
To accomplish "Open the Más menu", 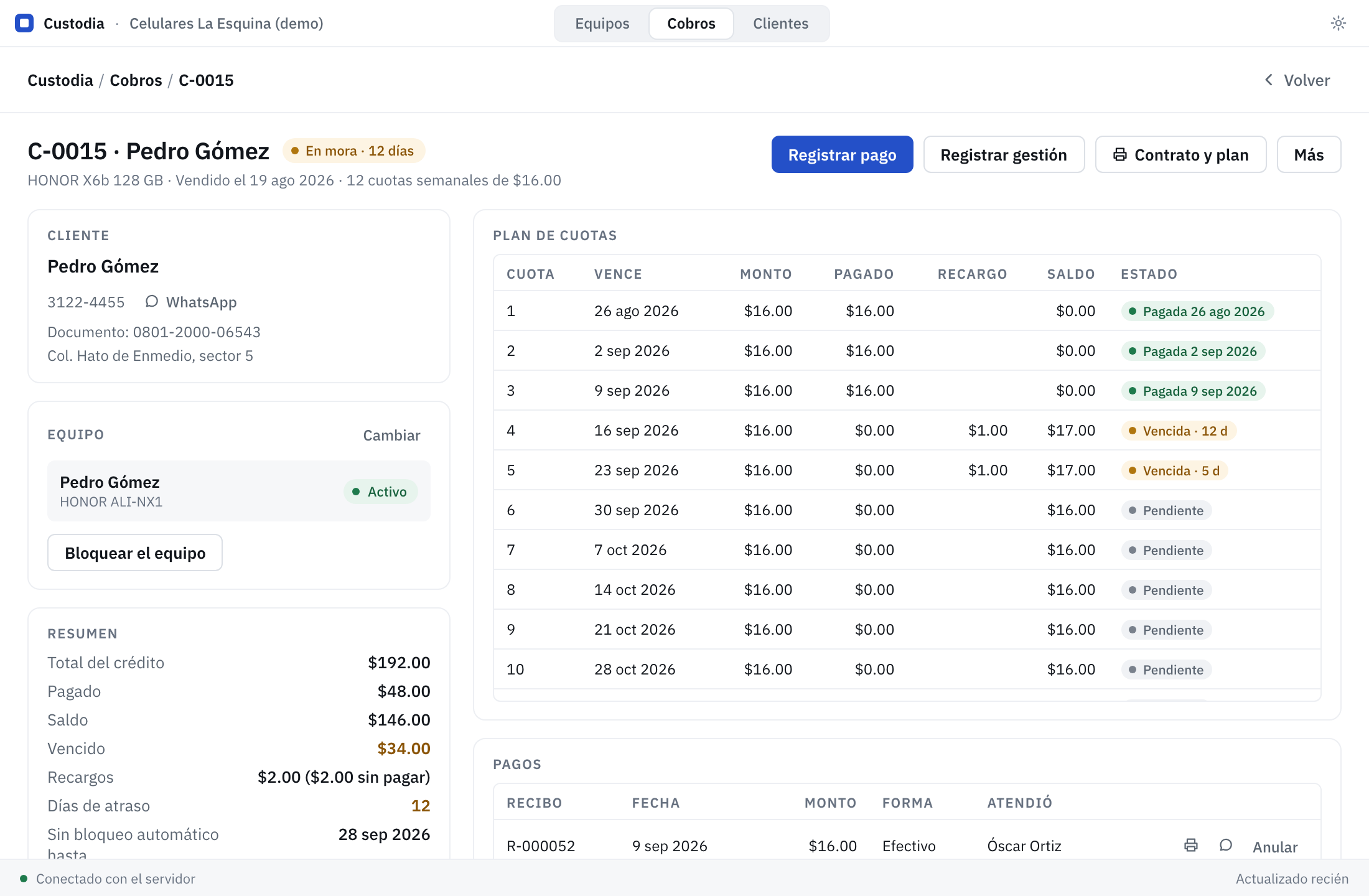I will (1309, 154).
